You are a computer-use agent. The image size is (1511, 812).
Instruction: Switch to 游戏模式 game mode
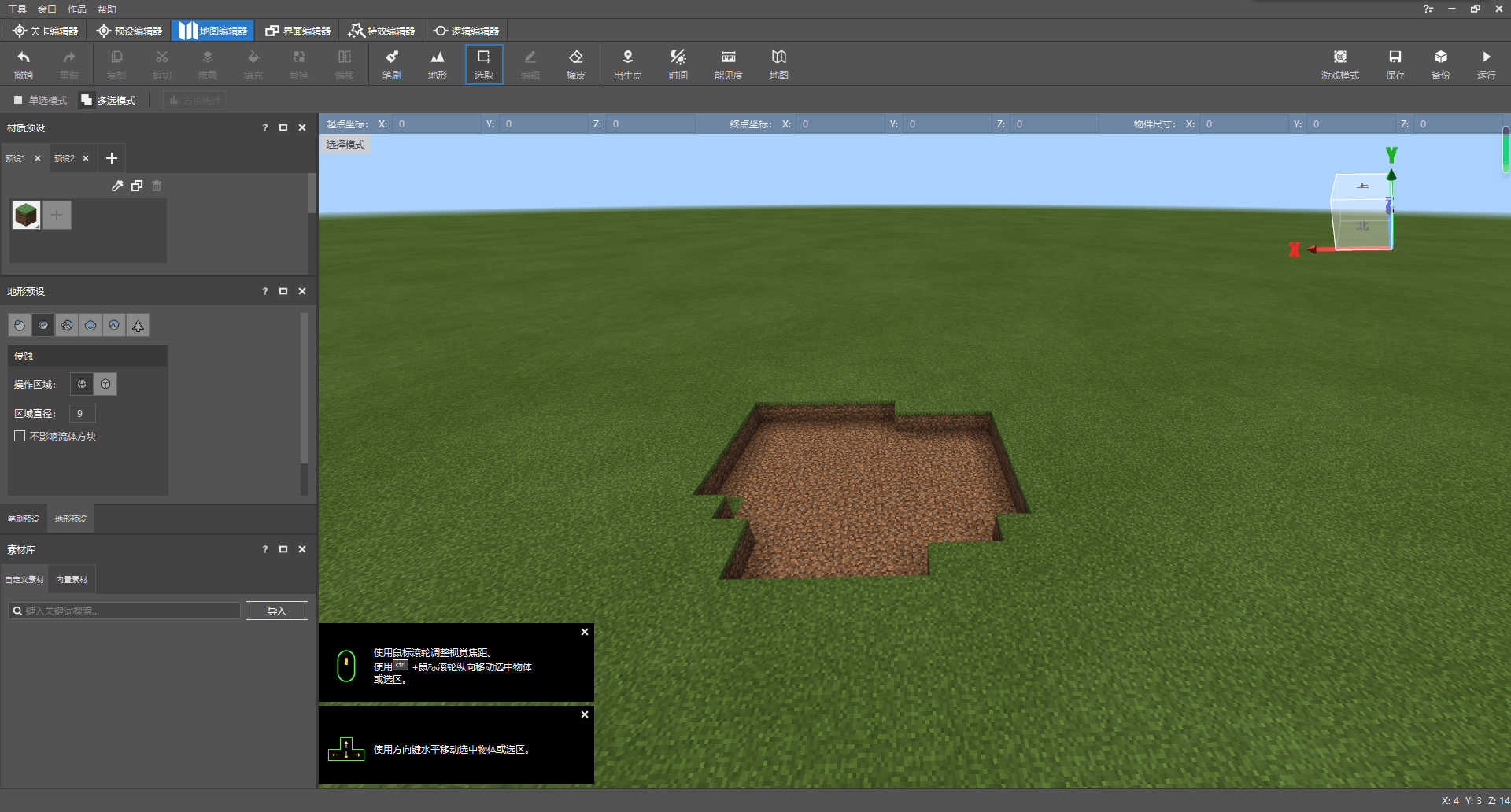1339,64
